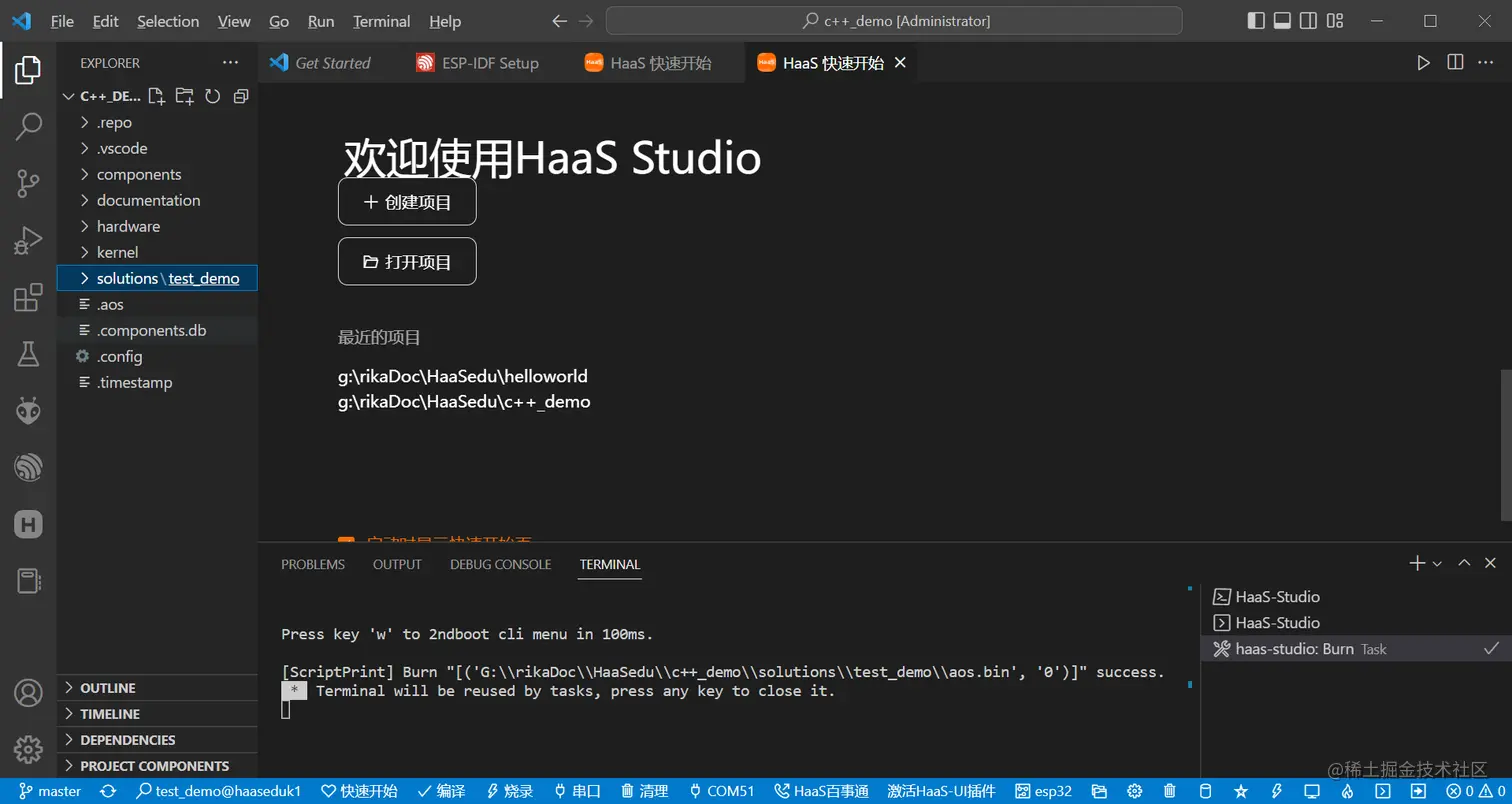Synchronize changes in status bar
1512x804 pixels.
(x=108, y=791)
